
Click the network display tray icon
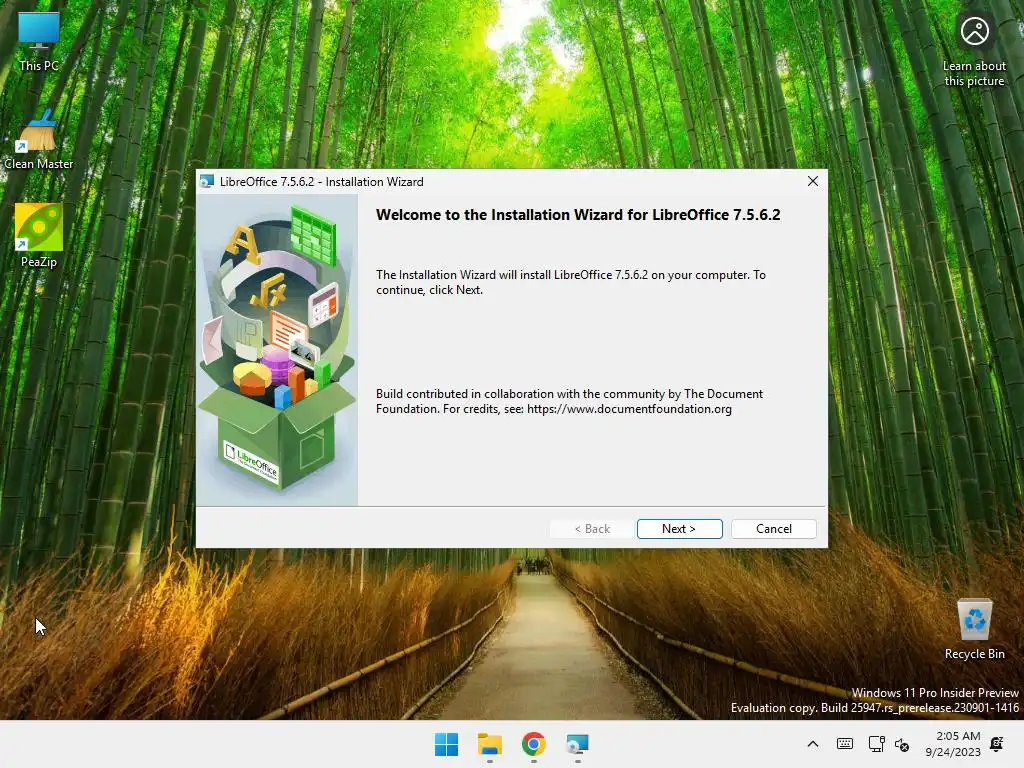point(876,744)
